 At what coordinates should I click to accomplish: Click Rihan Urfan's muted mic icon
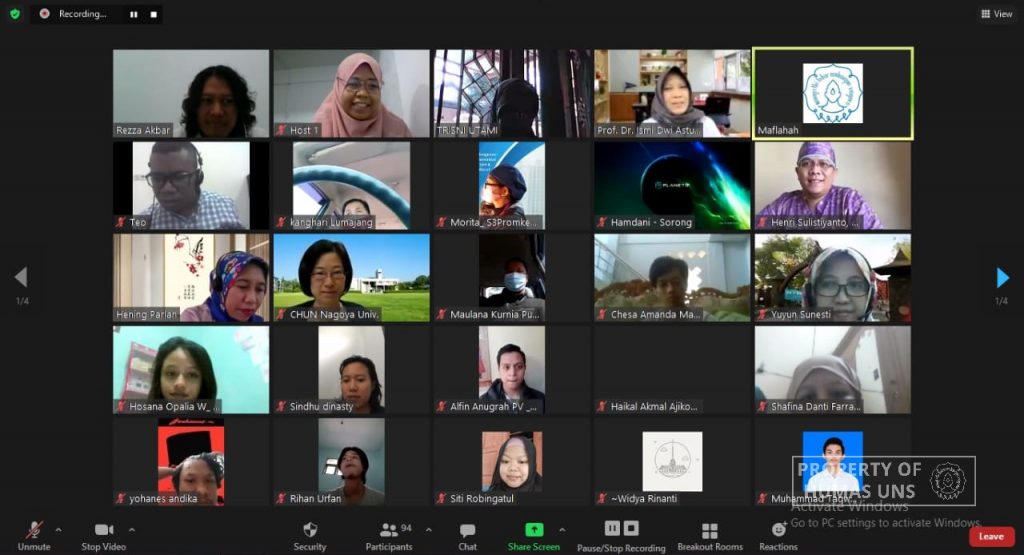click(281, 498)
